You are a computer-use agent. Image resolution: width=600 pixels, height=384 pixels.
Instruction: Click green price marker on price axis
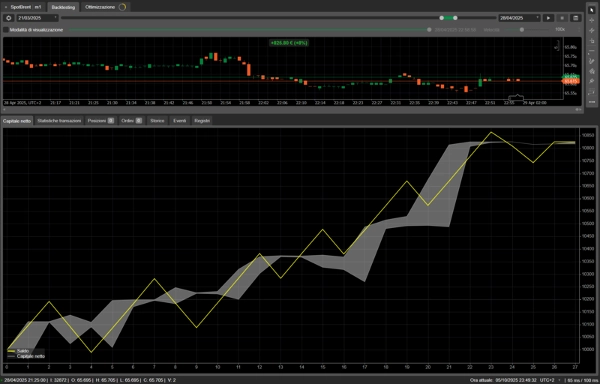tap(571, 77)
